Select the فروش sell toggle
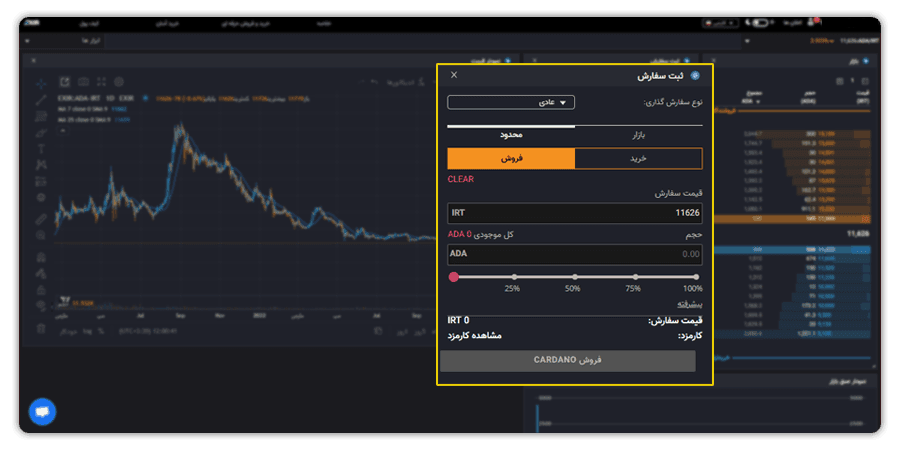Screen dimensions: 900x450 point(511,158)
